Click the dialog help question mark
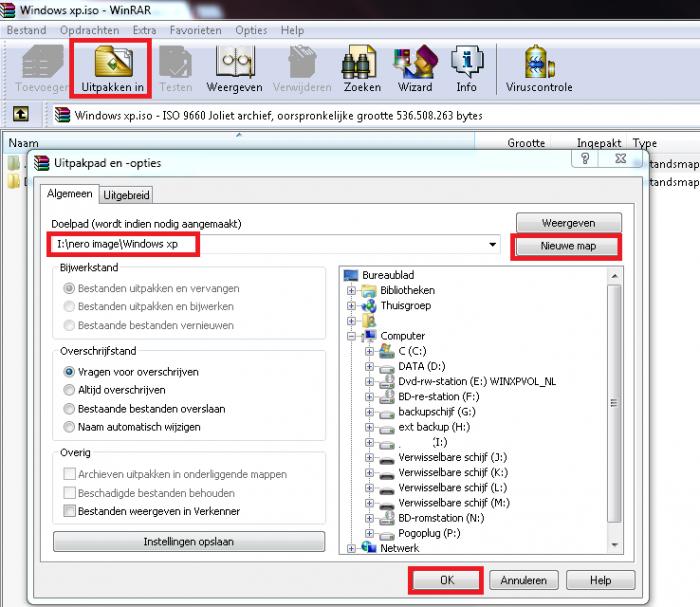The image size is (700, 607). pos(585,158)
